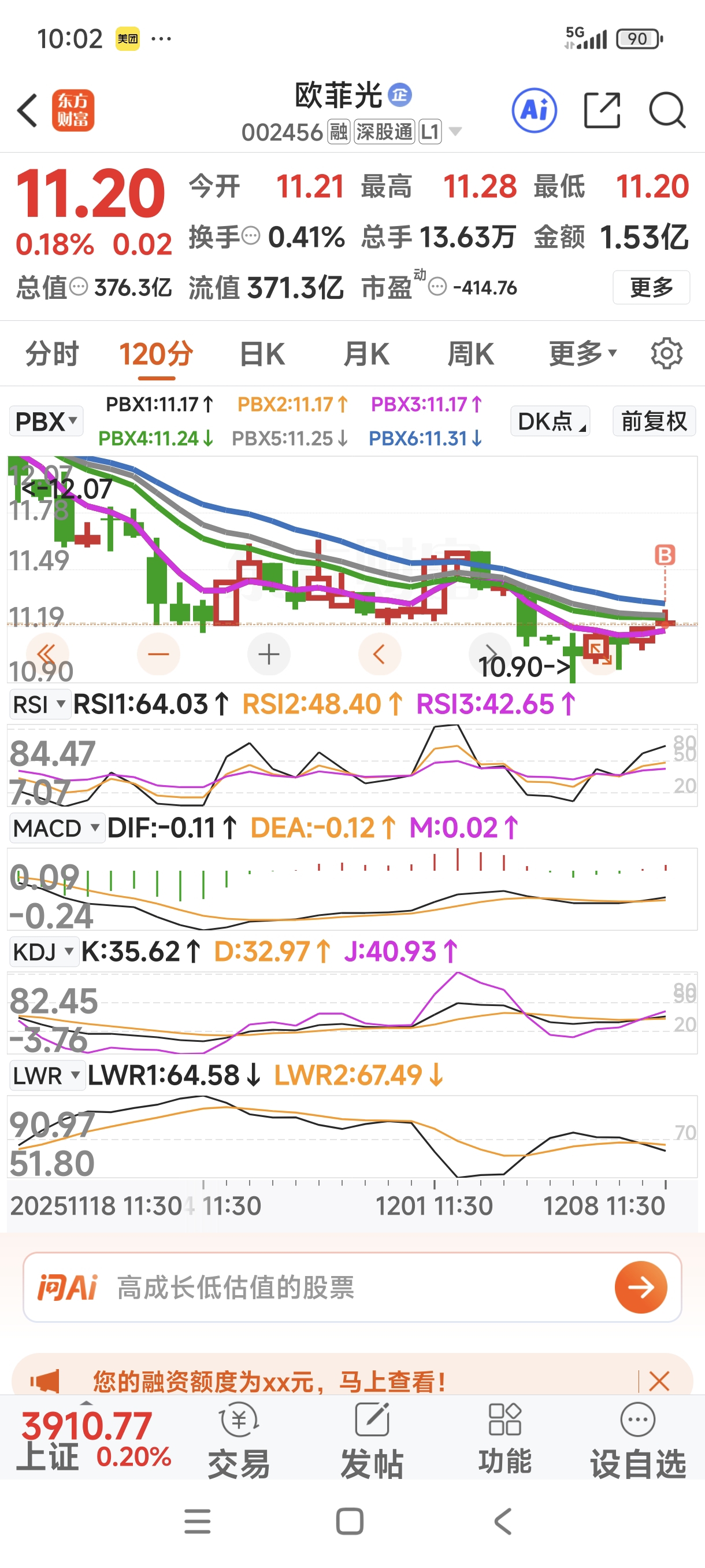Tap the 问Ai logo
This screenshot has height=1568, width=705.
point(67,1288)
